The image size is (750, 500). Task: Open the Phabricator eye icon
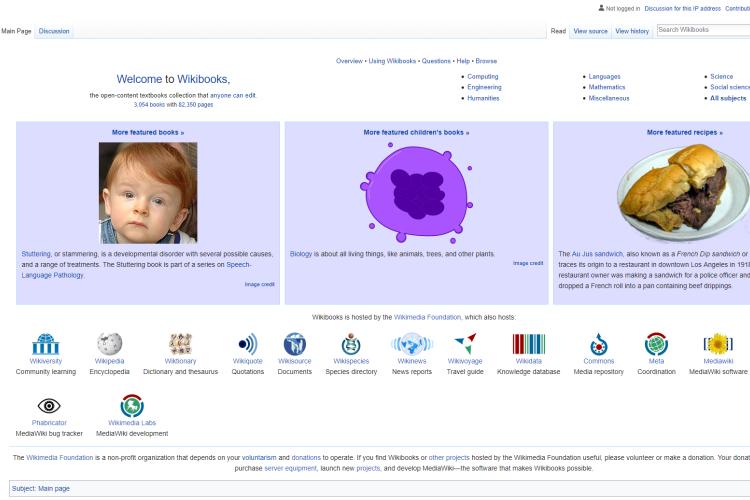tap(49, 406)
